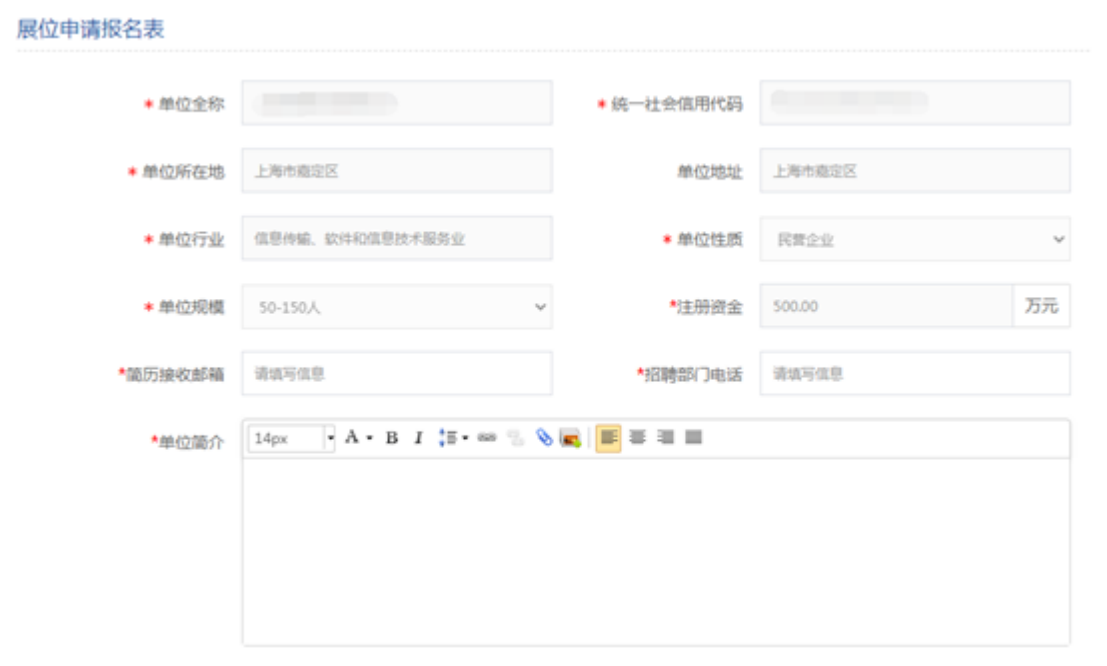Align text left in editor
This screenshot has width=1107, height=666.
coord(608,438)
